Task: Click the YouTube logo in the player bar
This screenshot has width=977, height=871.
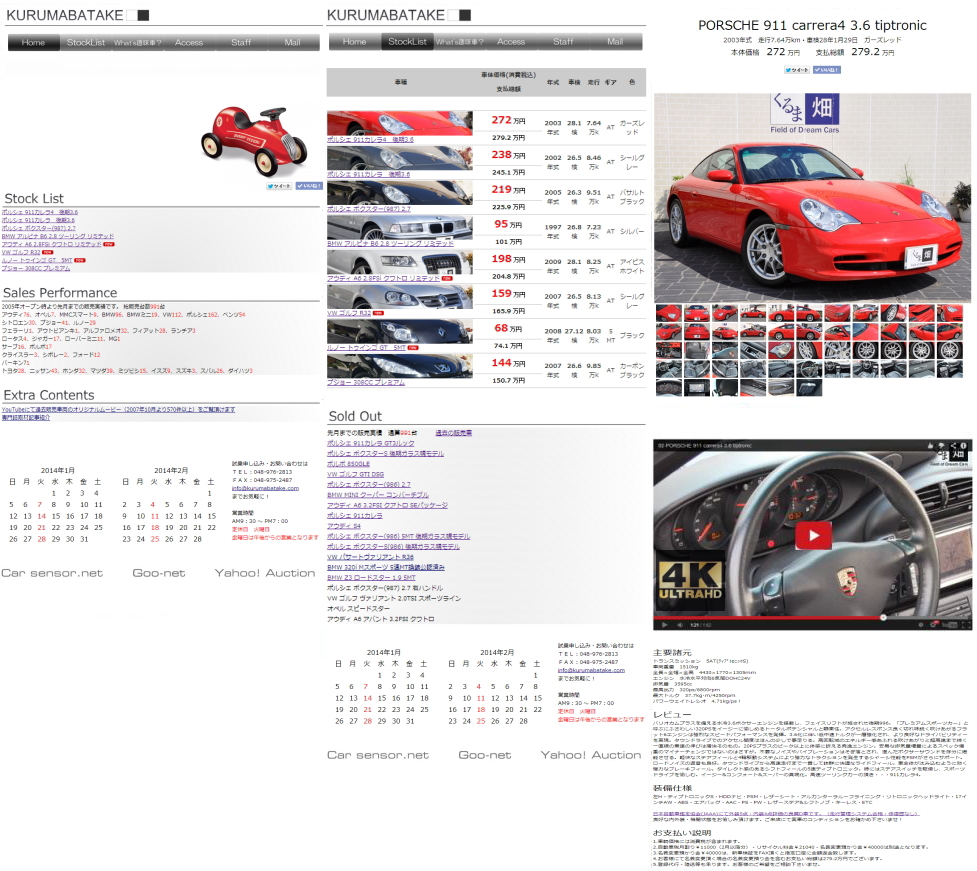Action: (950, 624)
